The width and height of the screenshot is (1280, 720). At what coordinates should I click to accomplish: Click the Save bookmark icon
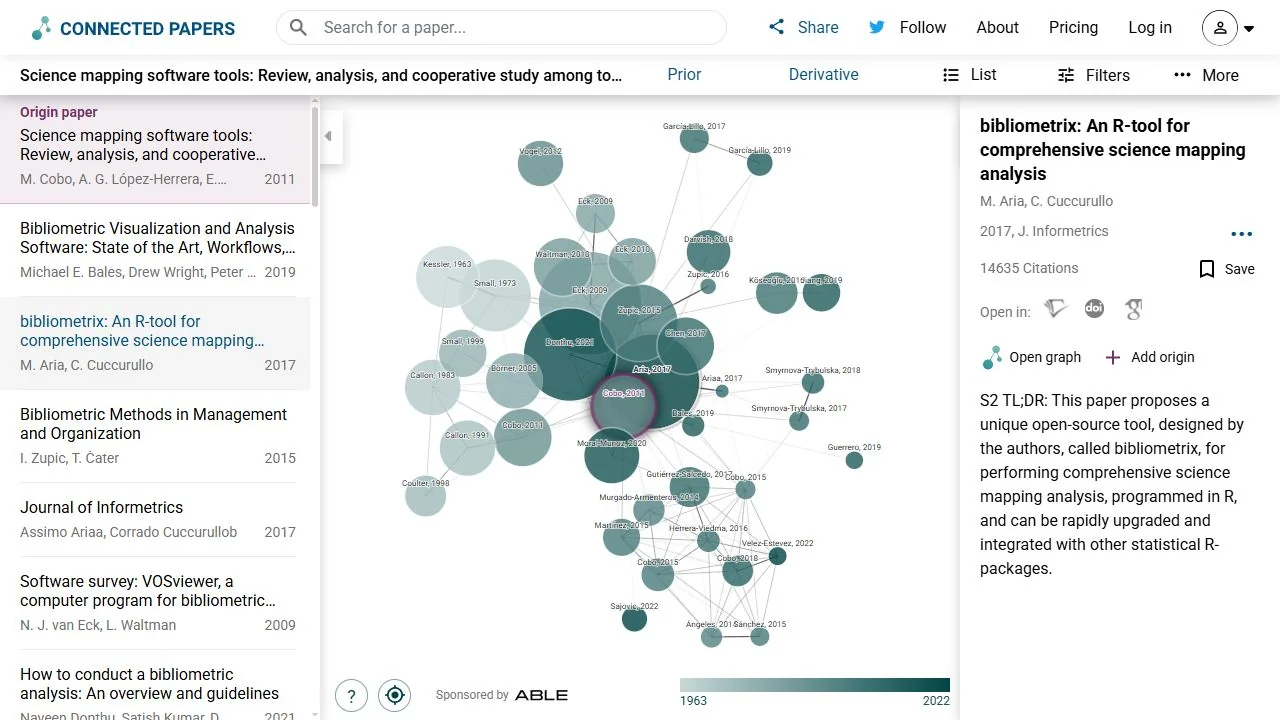pyautogui.click(x=1207, y=269)
